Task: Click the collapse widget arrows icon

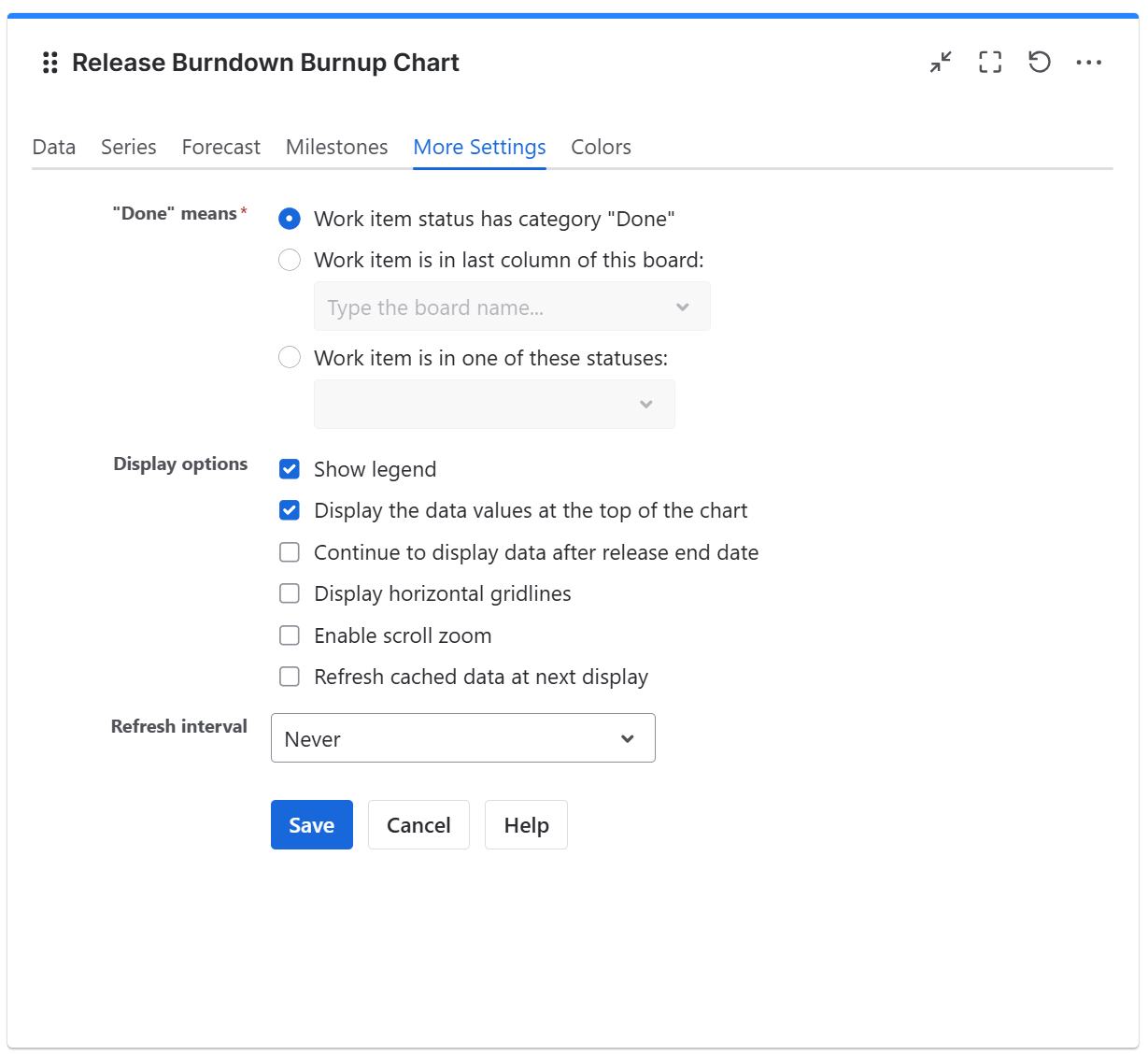Action: [941, 63]
